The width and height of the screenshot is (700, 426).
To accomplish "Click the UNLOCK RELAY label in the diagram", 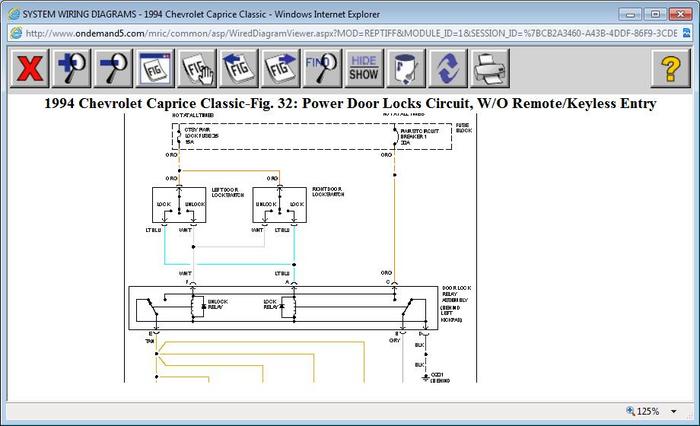I will (218, 304).
